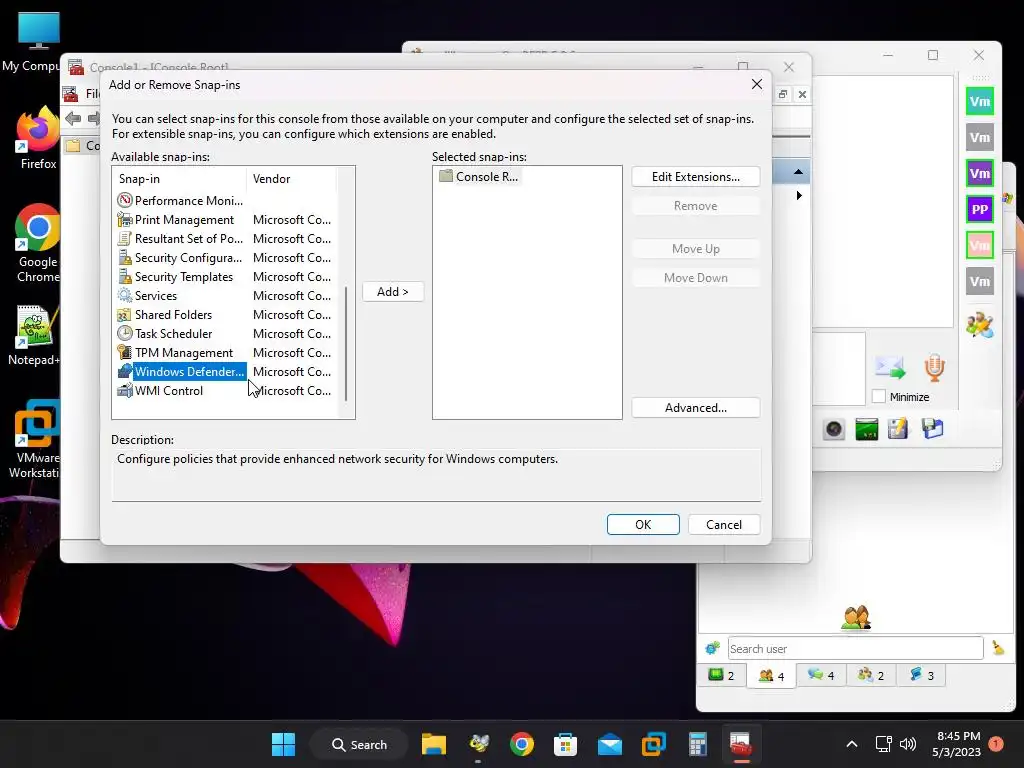Screen dimensions: 1024x768
Task: Click the teal Vm user avatar
Action: click(x=980, y=101)
